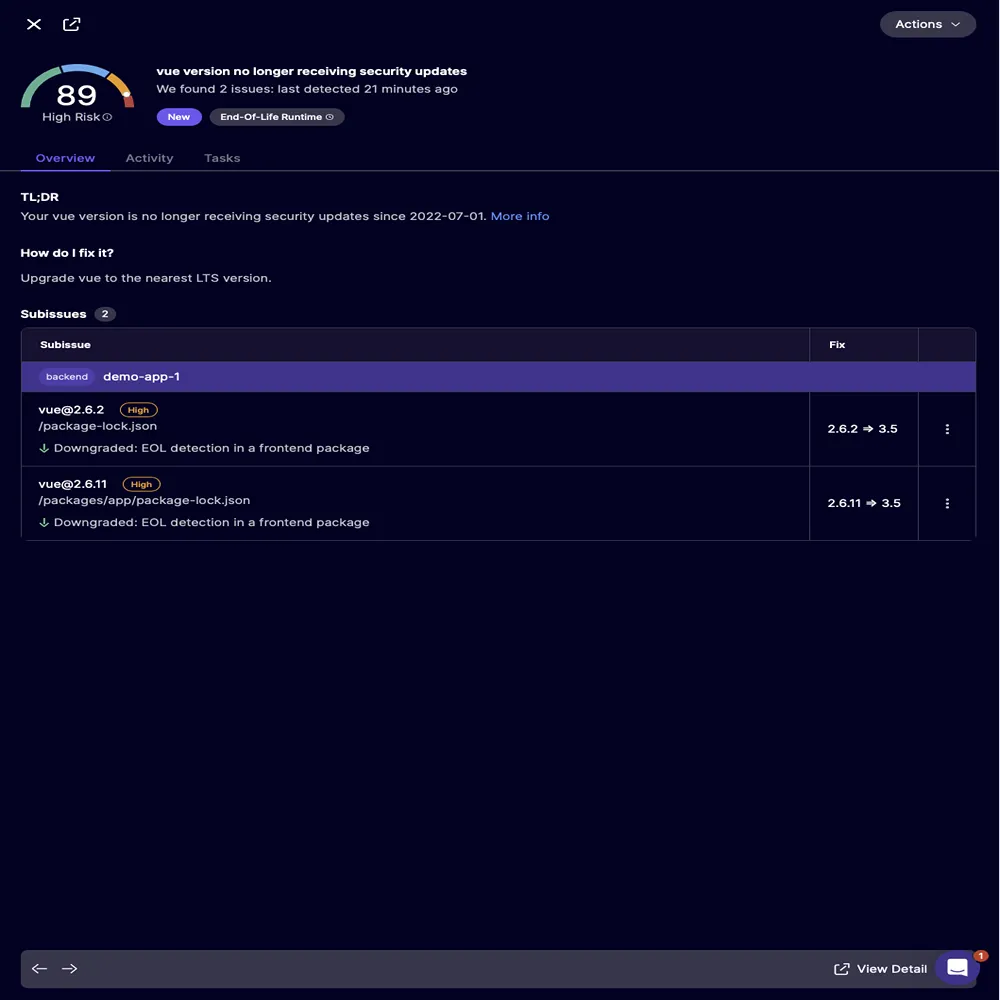
Task: Click the End-Of-Life Runtime tag
Action: point(277,117)
